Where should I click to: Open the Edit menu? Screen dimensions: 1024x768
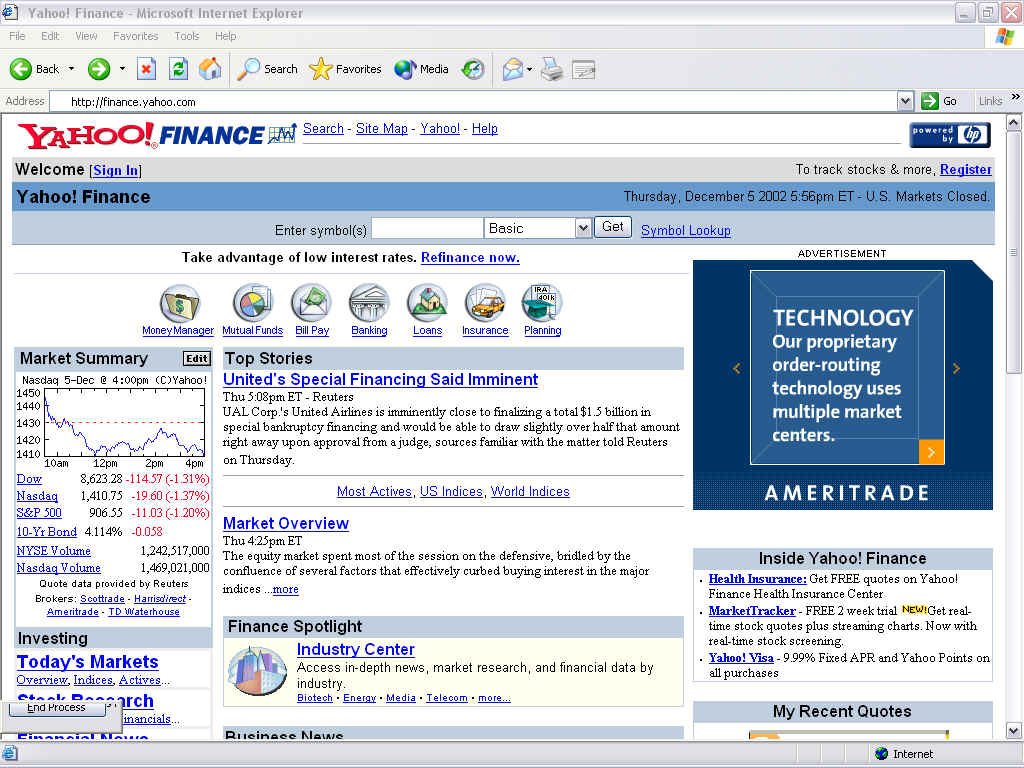50,36
